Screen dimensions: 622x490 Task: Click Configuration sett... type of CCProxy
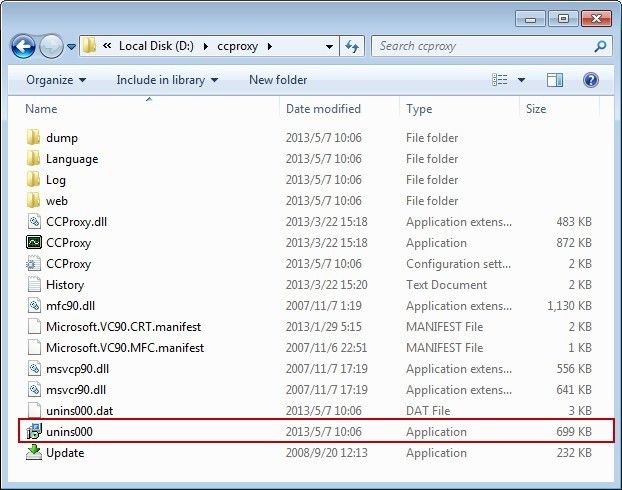click(x=459, y=264)
